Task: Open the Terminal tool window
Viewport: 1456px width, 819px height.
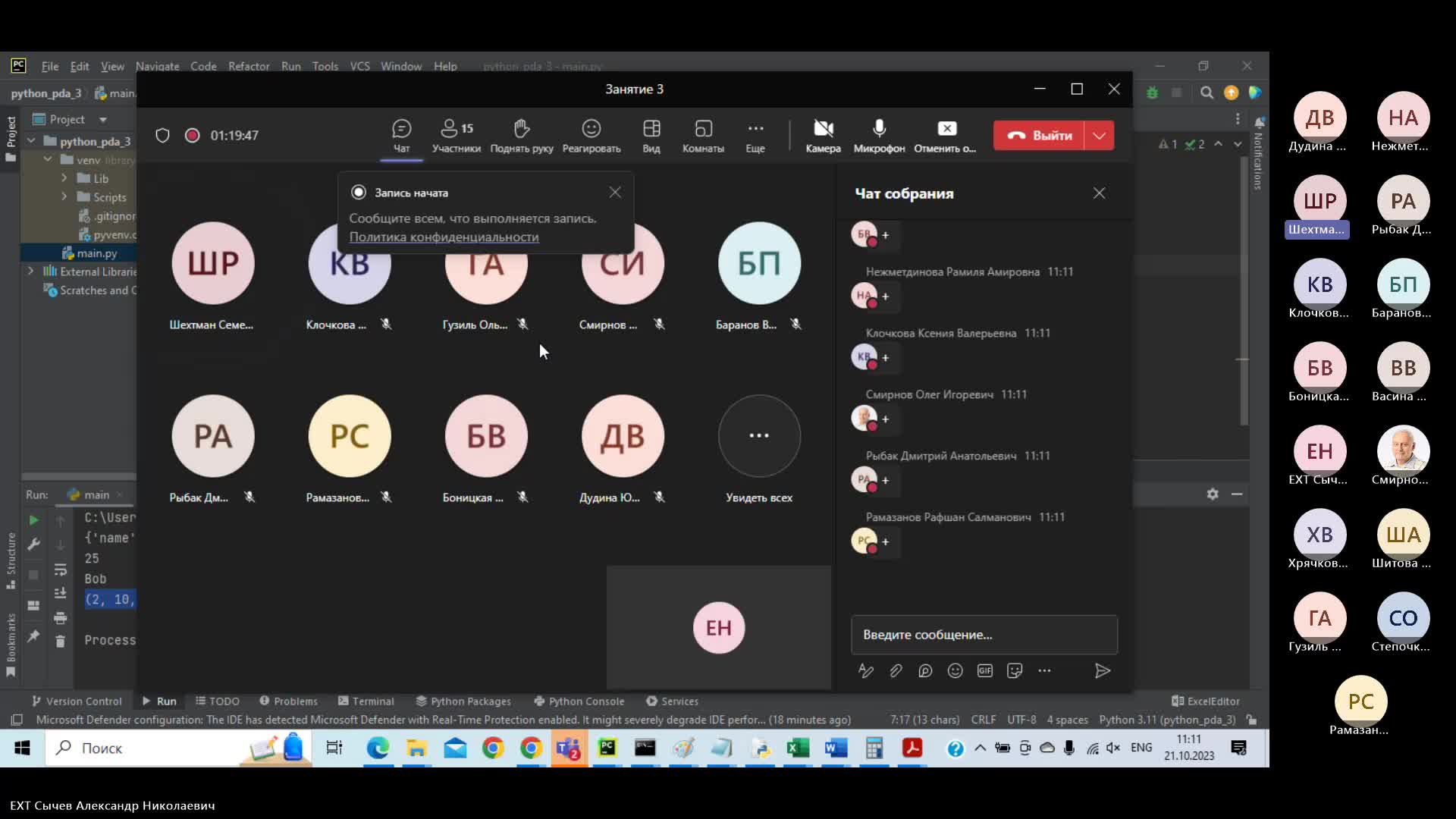Action: coord(366,701)
